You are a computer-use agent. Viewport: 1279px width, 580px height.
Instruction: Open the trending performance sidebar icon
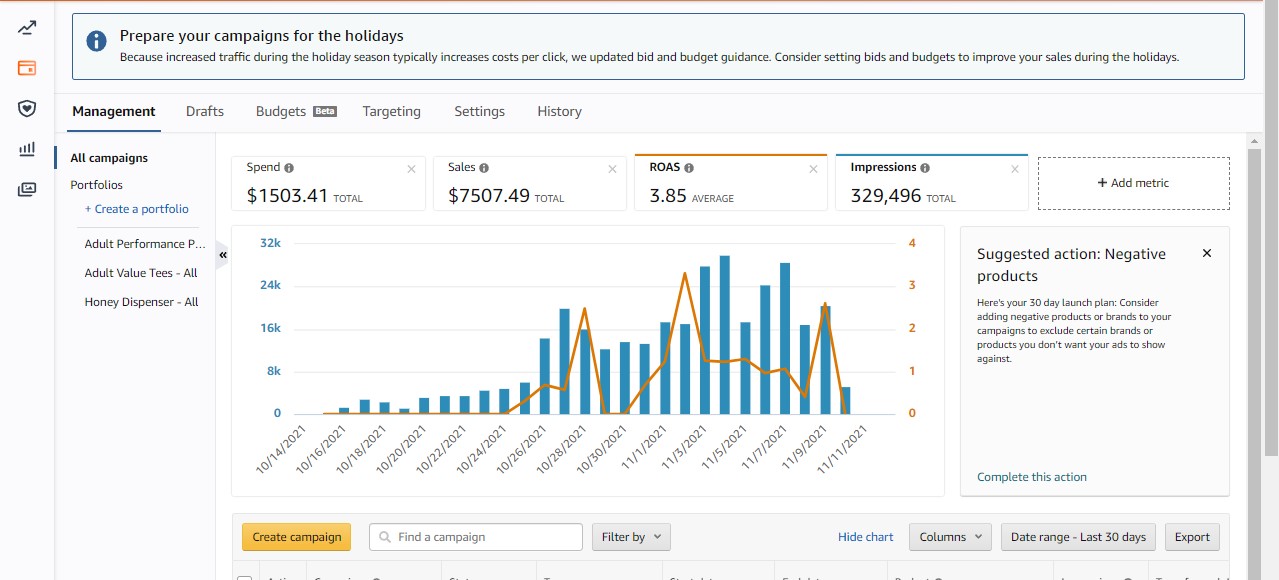27,28
